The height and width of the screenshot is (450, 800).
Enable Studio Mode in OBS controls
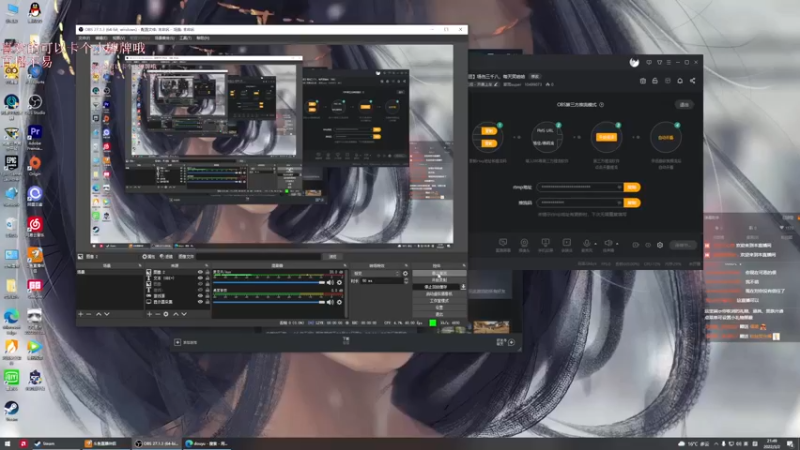coord(439,301)
